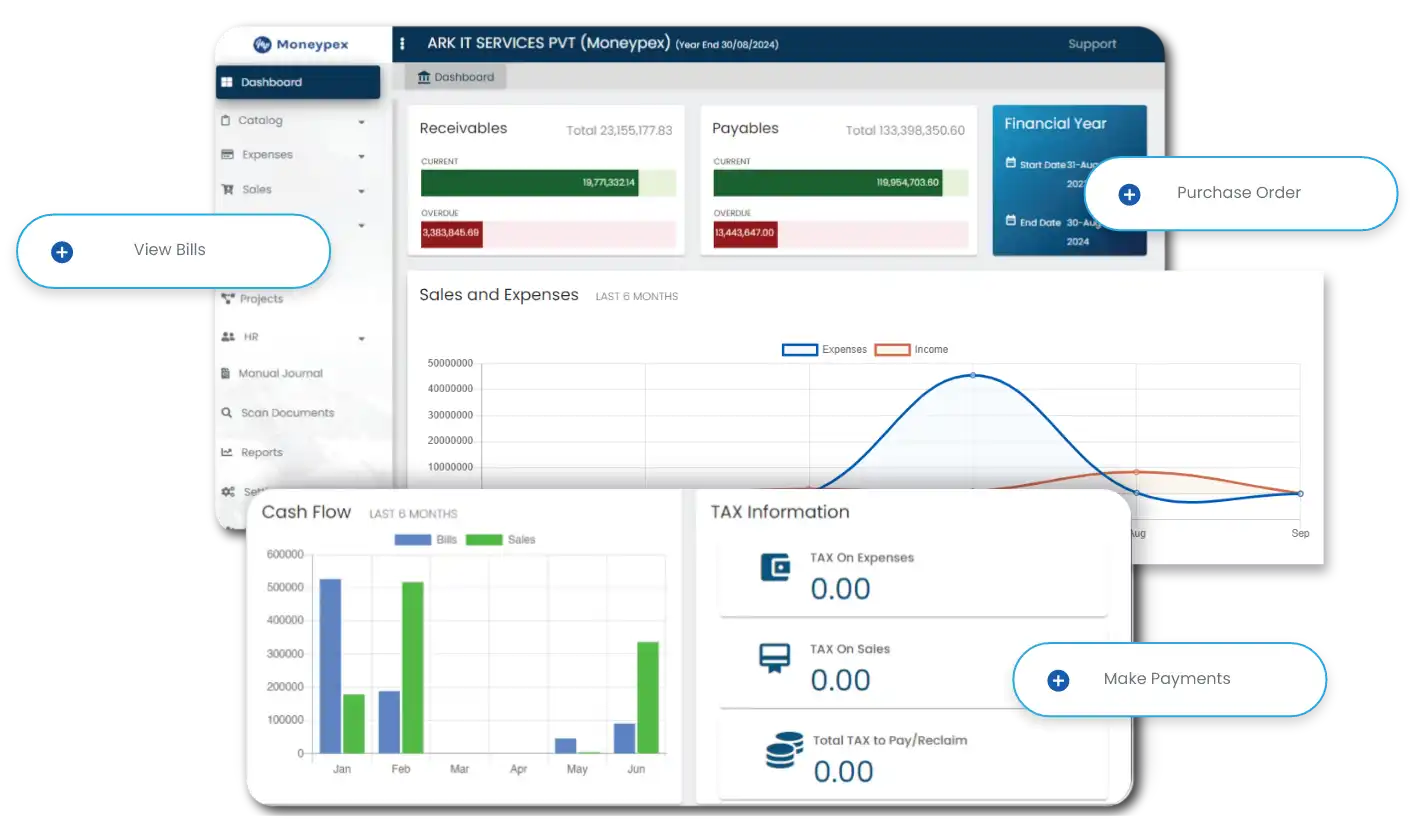Select Manual Journal in the sidebar
This screenshot has height=830, width=1414.
click(280, 374)
